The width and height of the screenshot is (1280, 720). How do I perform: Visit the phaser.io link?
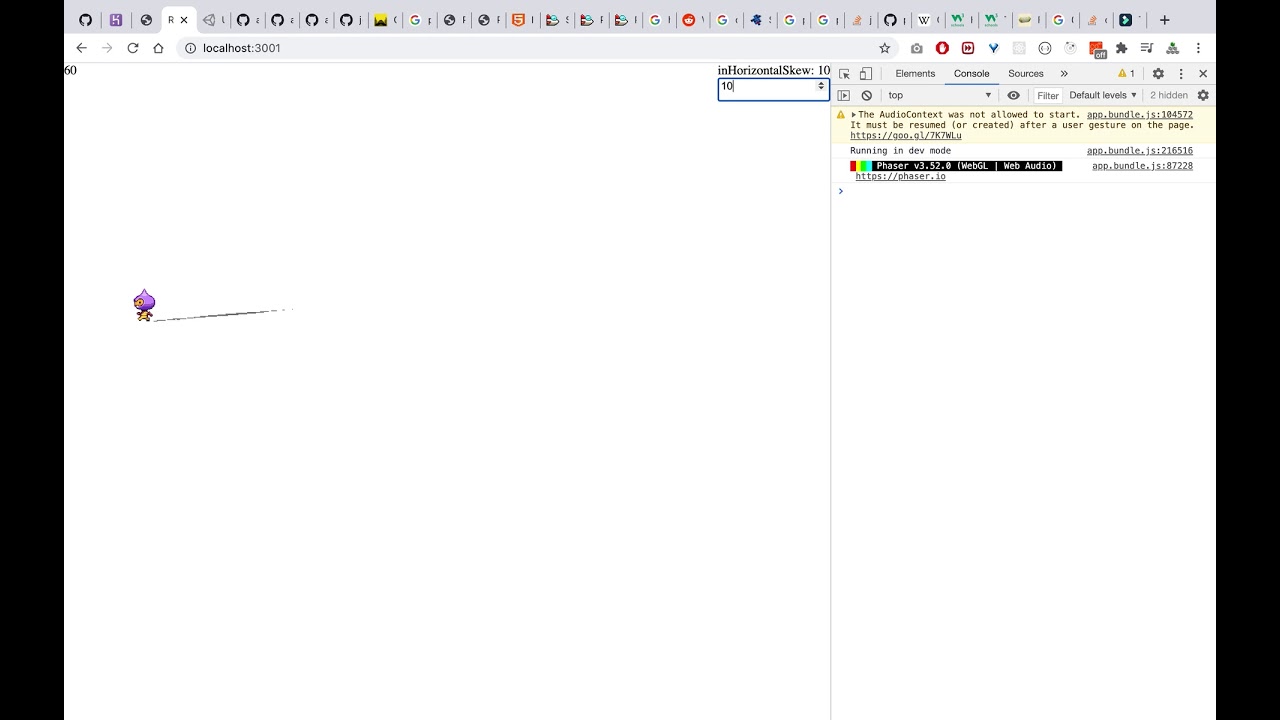tap(900, 177)
